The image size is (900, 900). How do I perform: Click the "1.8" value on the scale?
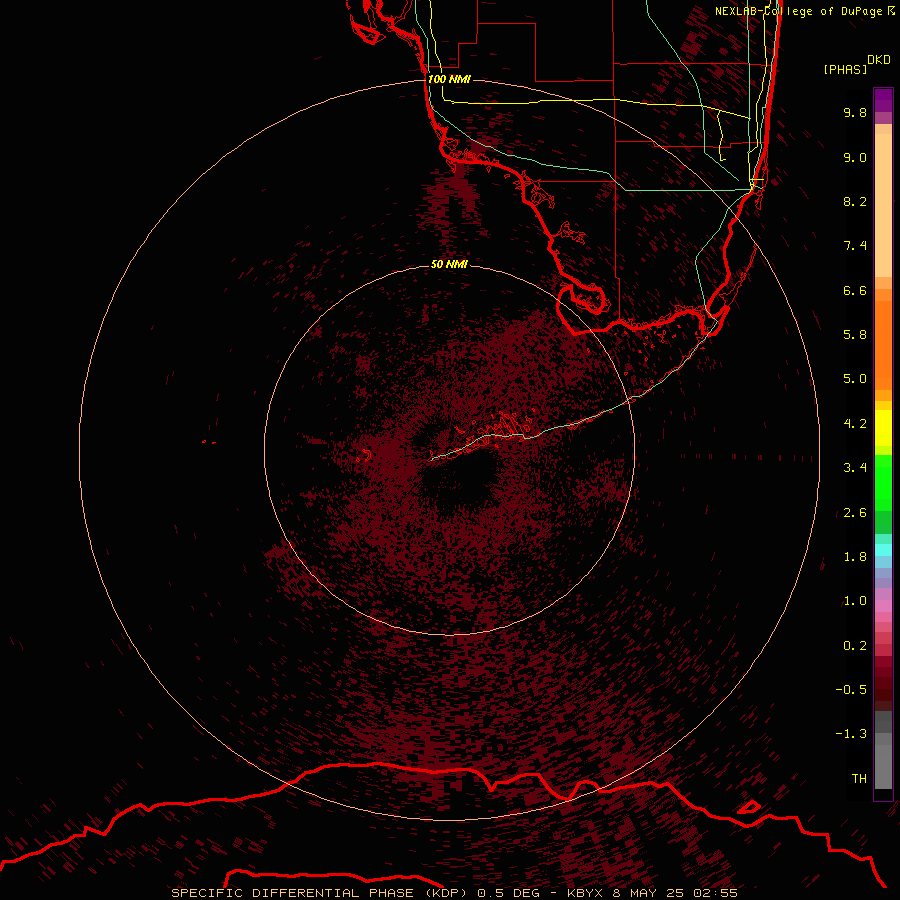coord(855,557)
